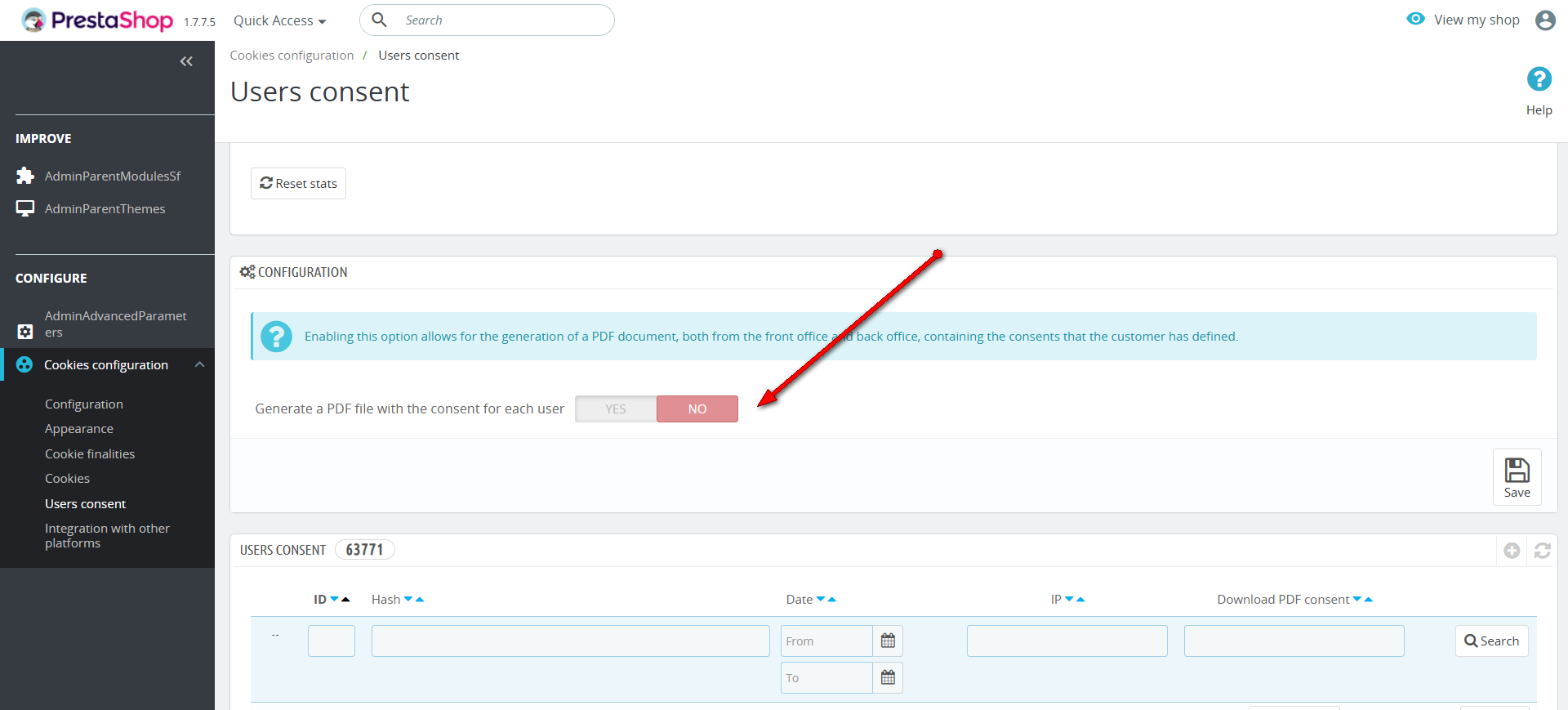Open the From date calendar icon
This screenshot has width=1568, height=710.
pyautogui.click(x=888, y=641)
